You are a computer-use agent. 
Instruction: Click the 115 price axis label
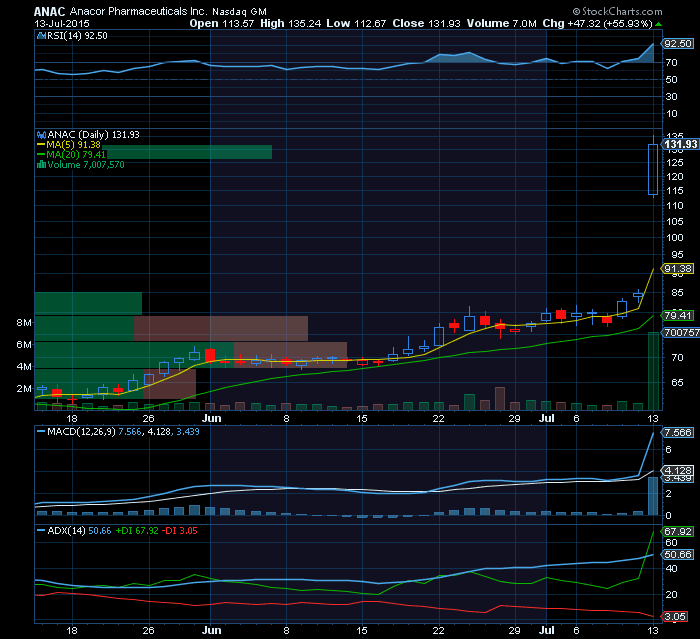[674, 191]
